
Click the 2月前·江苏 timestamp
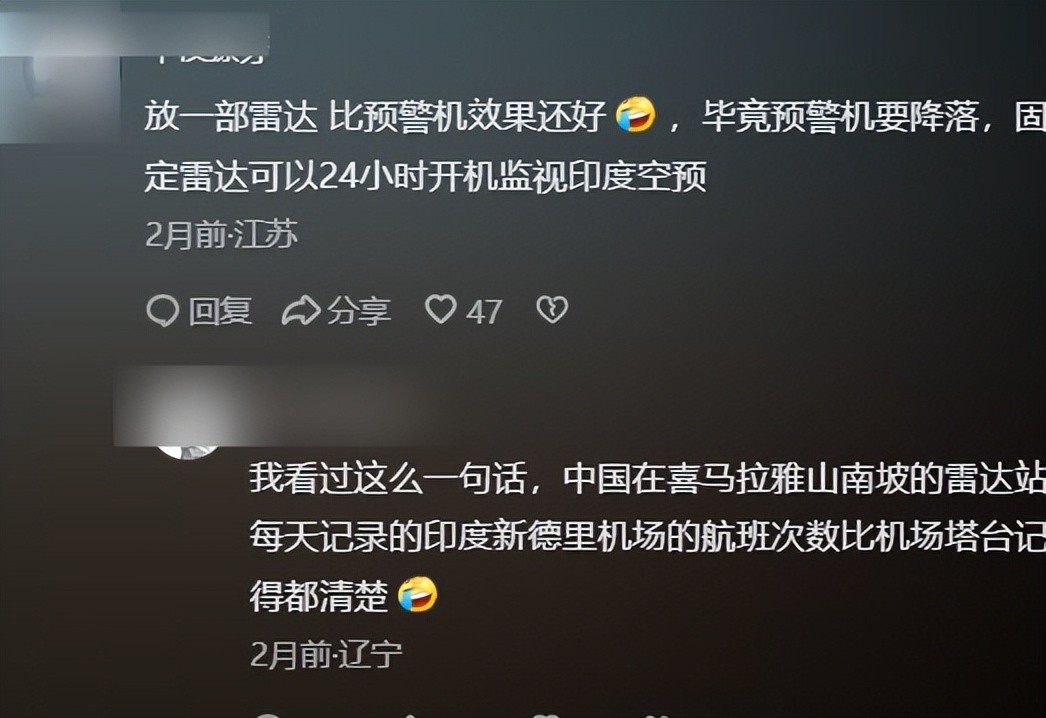pos(221,235)
